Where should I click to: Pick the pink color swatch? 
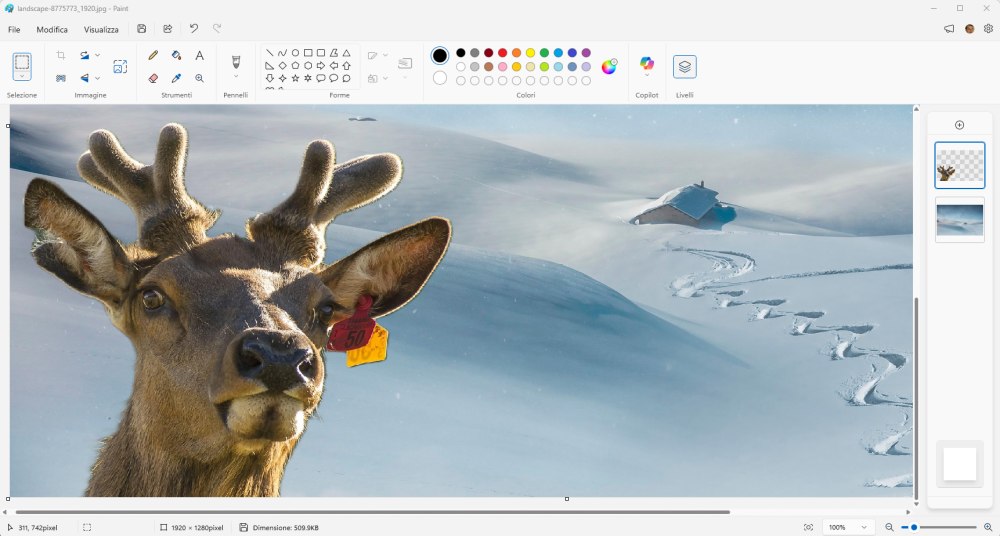click(503, 66)
